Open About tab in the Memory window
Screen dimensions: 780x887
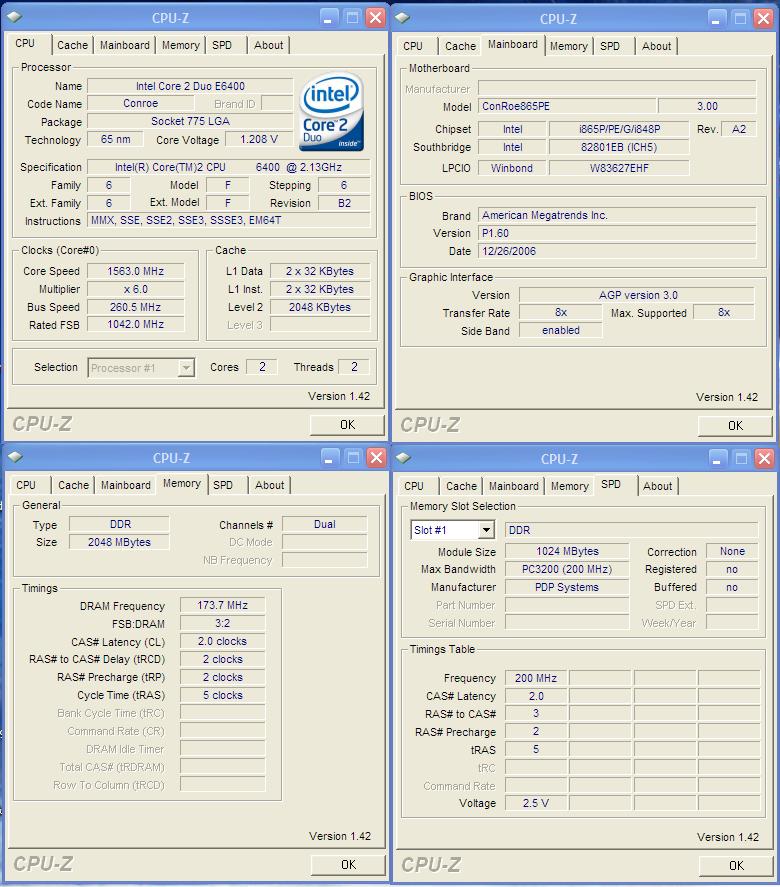click(270, 485)
